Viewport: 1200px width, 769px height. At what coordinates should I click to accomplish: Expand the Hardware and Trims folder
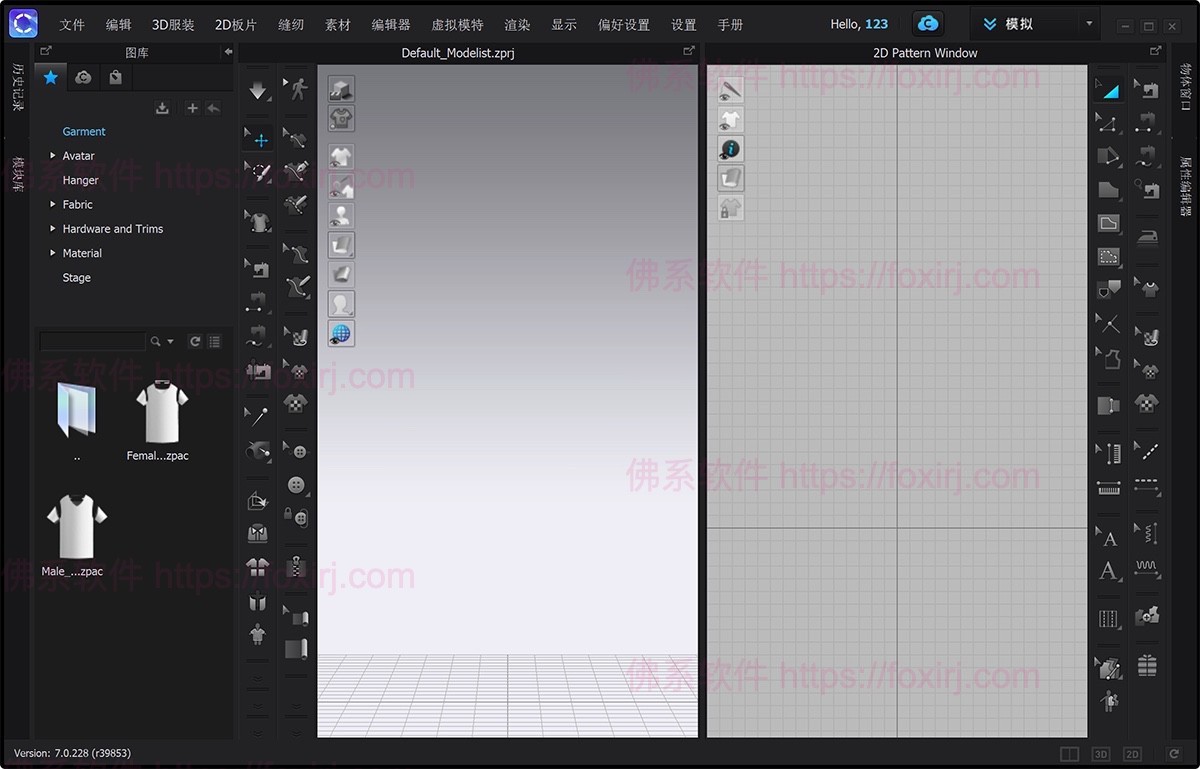tap(53, 229)
